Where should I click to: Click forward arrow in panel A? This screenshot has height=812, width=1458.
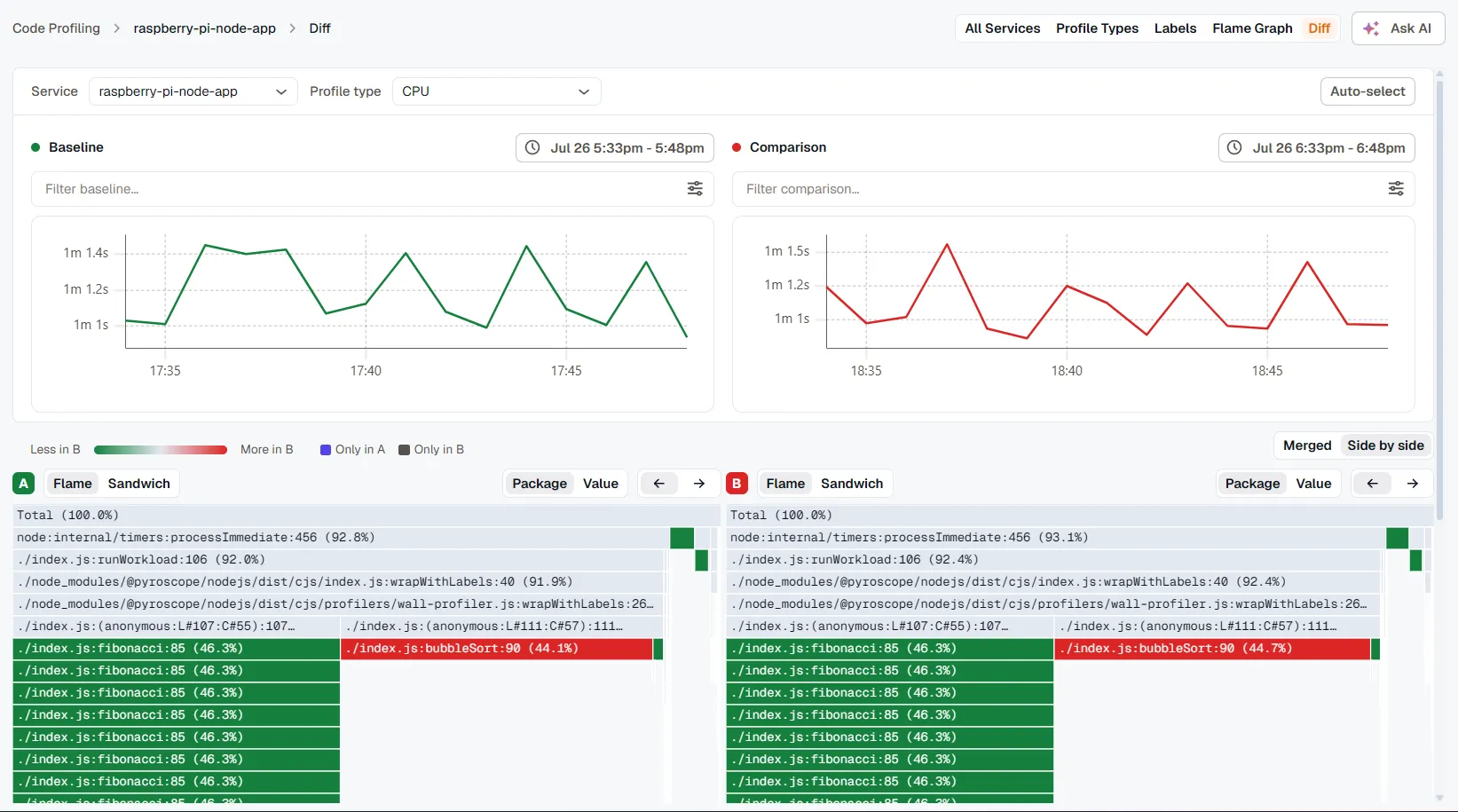coord(699,484)
